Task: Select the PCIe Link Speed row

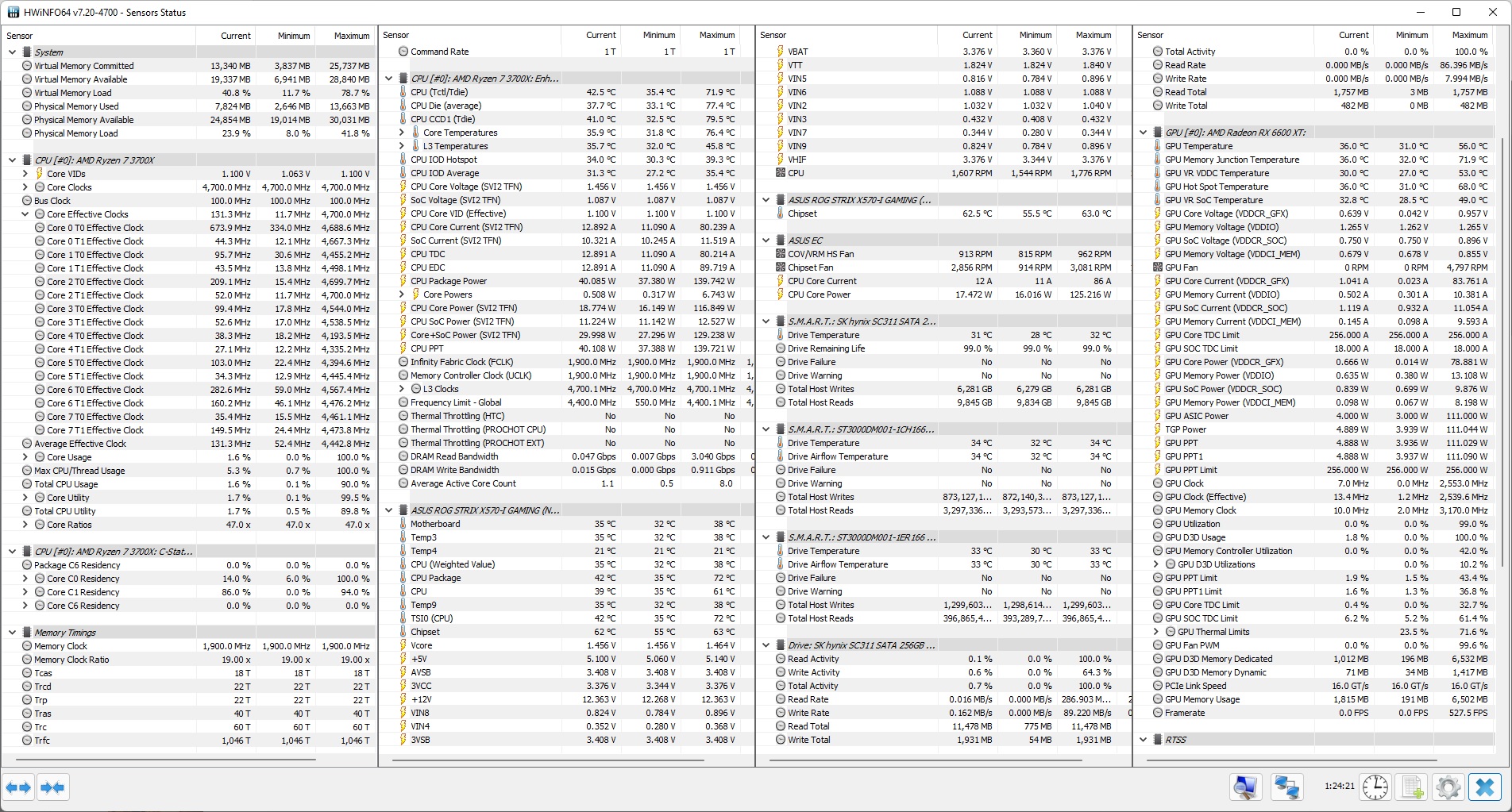Action: (x=1316, y=686)
